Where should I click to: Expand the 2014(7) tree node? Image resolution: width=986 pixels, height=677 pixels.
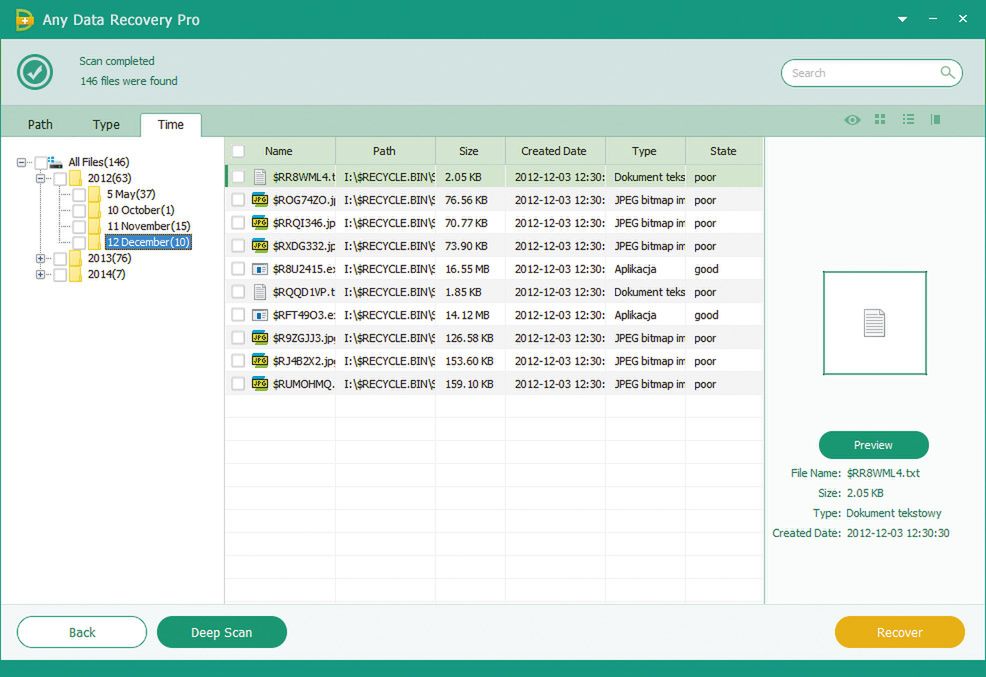point(41,274)
